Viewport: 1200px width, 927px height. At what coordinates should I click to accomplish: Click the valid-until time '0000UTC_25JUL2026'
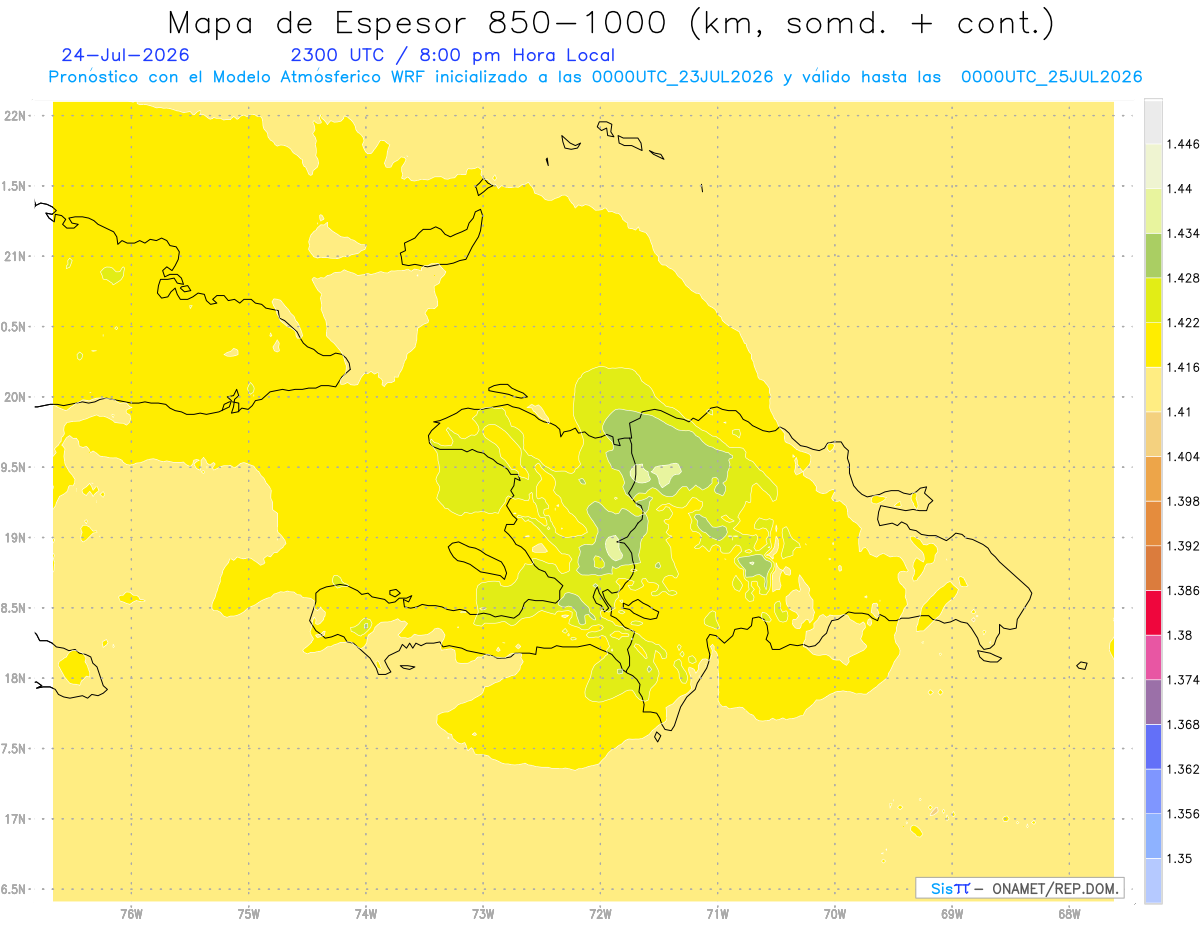coord(1051,77)
